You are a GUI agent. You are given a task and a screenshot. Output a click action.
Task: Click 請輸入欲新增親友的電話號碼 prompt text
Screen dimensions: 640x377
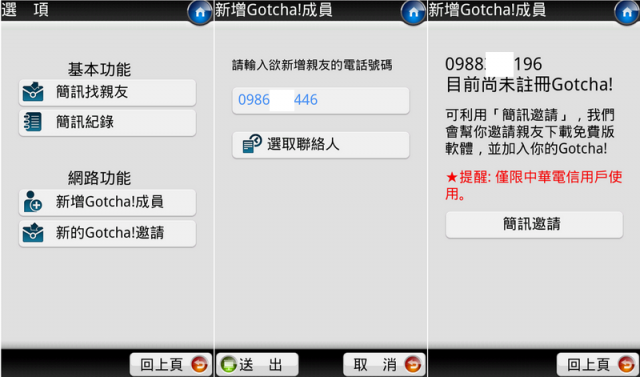pos(312,65)
